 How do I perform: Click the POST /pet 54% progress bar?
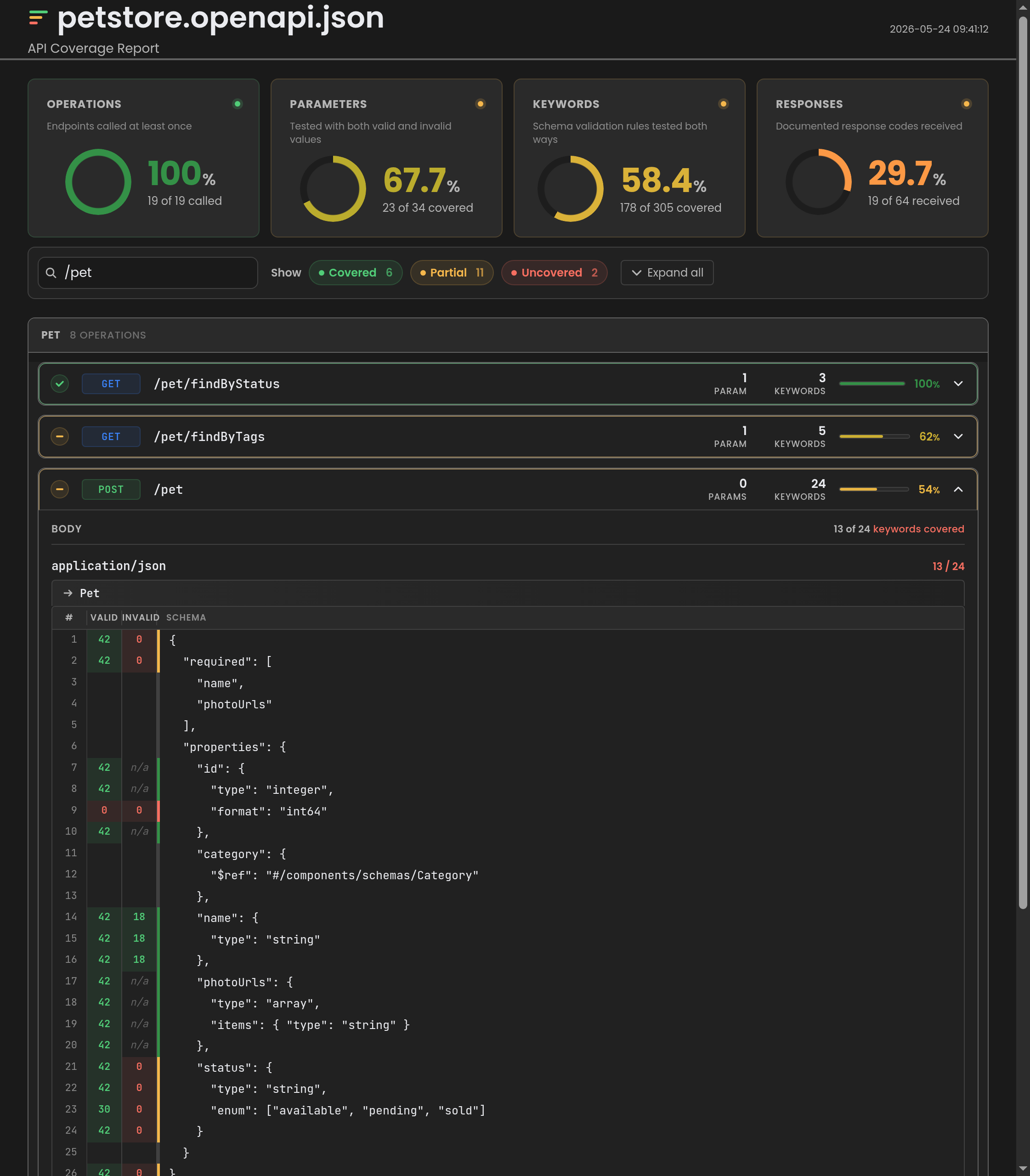tap(874, 489)
